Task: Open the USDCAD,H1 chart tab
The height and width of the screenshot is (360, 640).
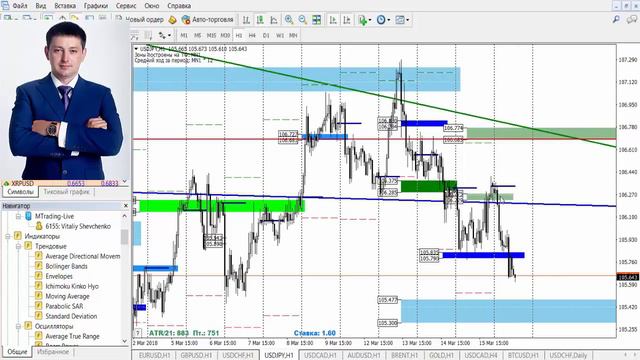Action: (320, 355)
